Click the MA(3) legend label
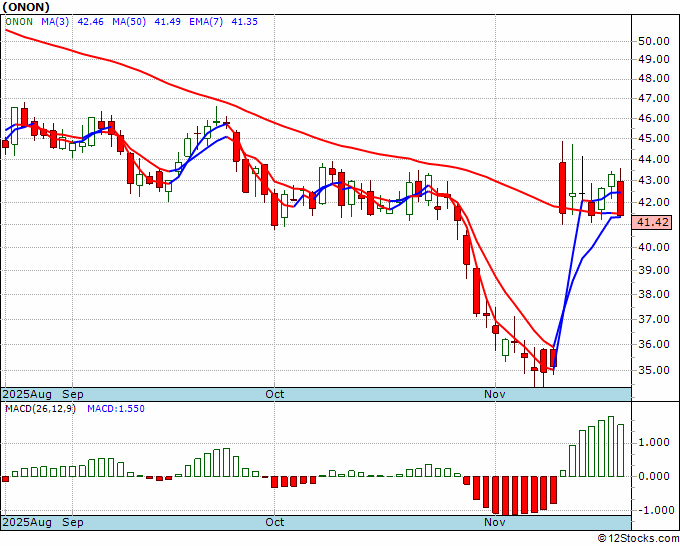Viewport: 680px width, 546px height. (55, 22)
